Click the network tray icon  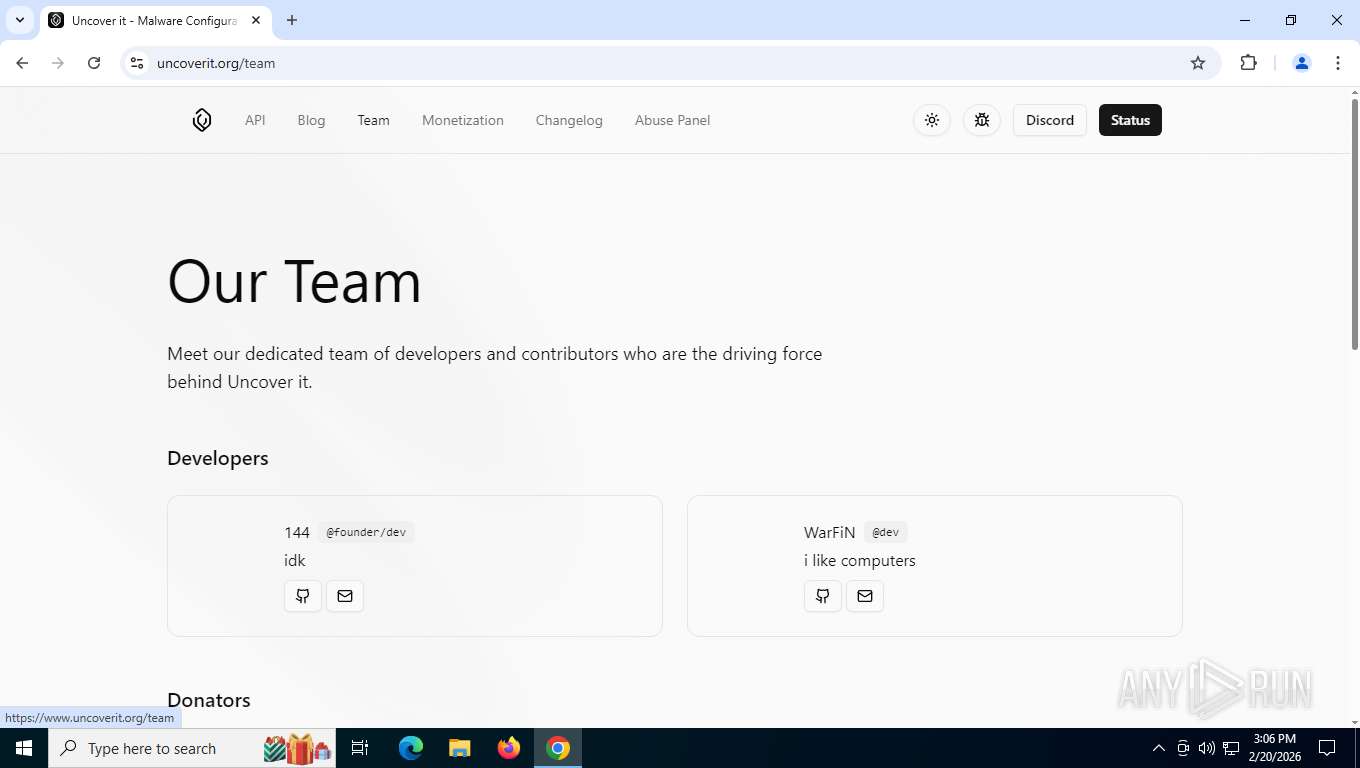click(x=1231, y=748)
